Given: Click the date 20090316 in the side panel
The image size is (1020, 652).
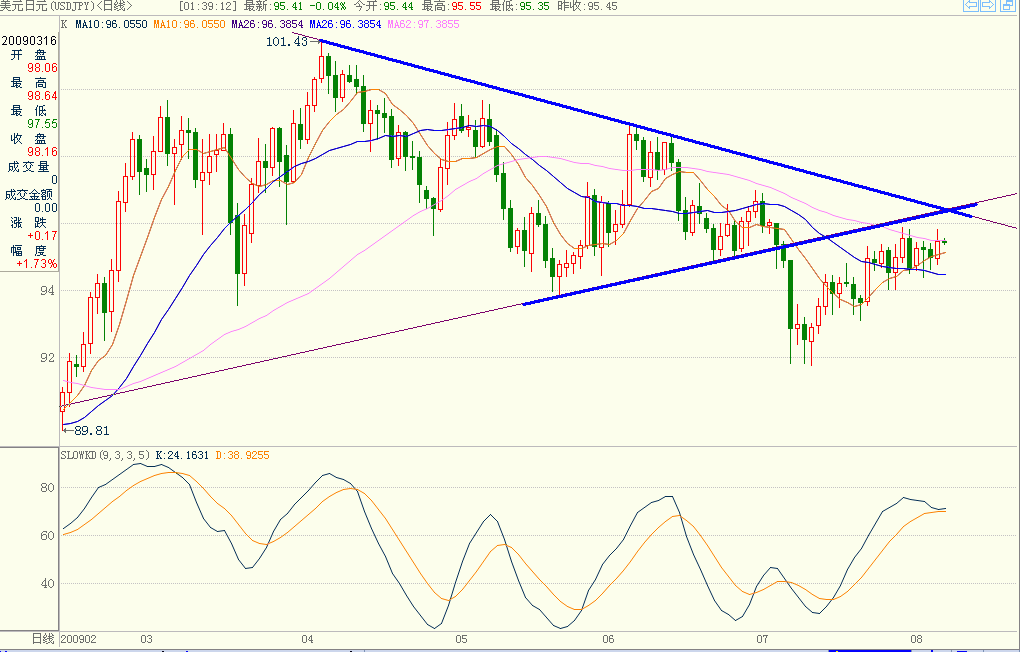Looking at the screenshot, I should [29, 40].
